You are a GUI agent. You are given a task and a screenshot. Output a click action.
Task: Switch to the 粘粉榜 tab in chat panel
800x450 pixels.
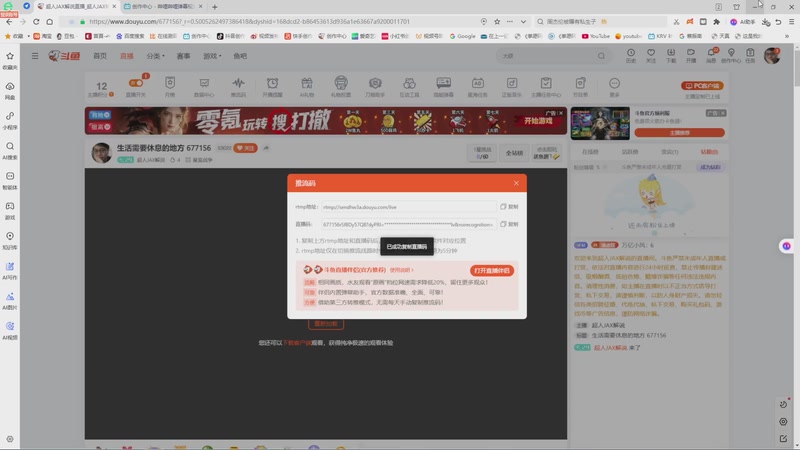coord(709,152)
